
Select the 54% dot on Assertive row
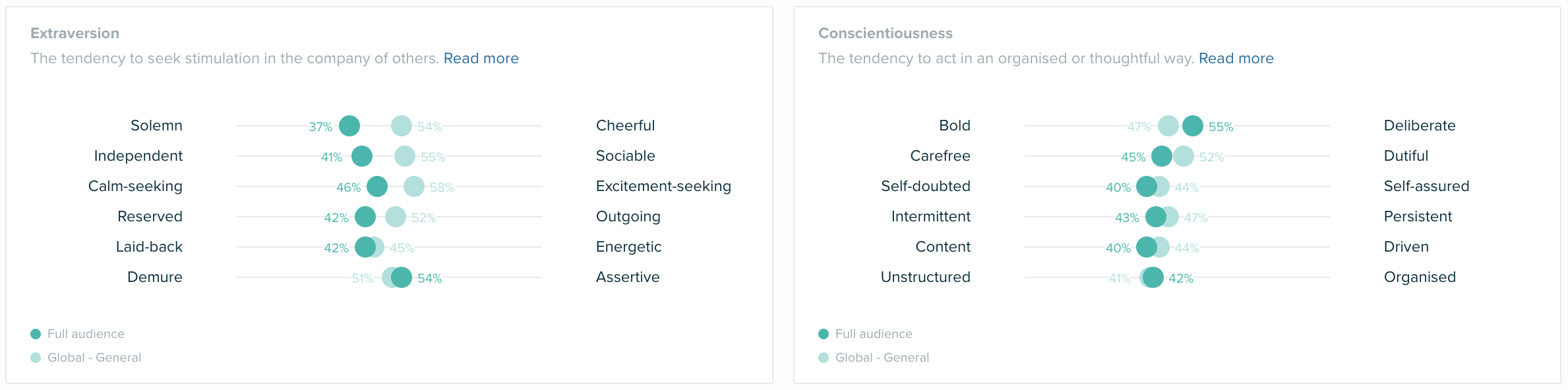[402, 277]
